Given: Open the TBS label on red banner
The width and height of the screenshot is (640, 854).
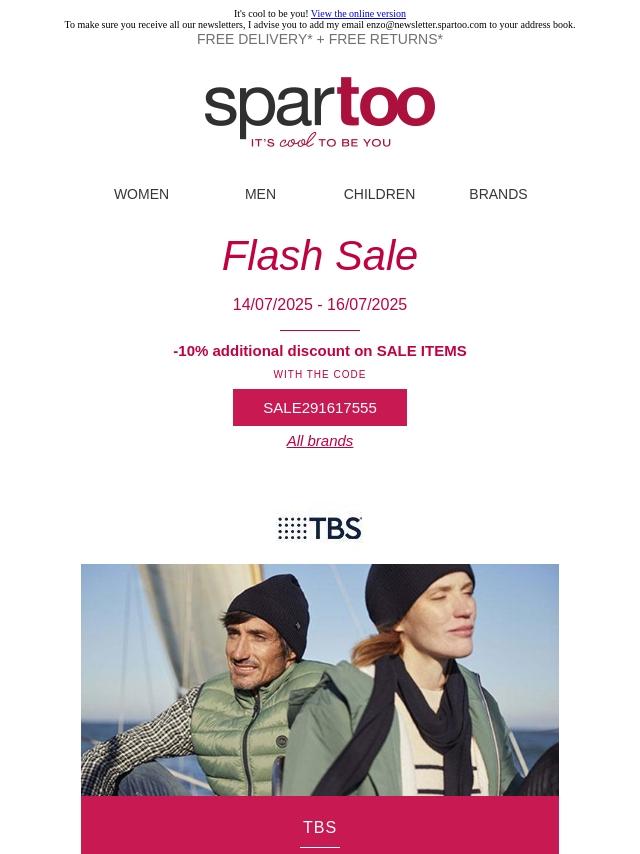Looking at the screenshot, I should click(x=320, y=827).
